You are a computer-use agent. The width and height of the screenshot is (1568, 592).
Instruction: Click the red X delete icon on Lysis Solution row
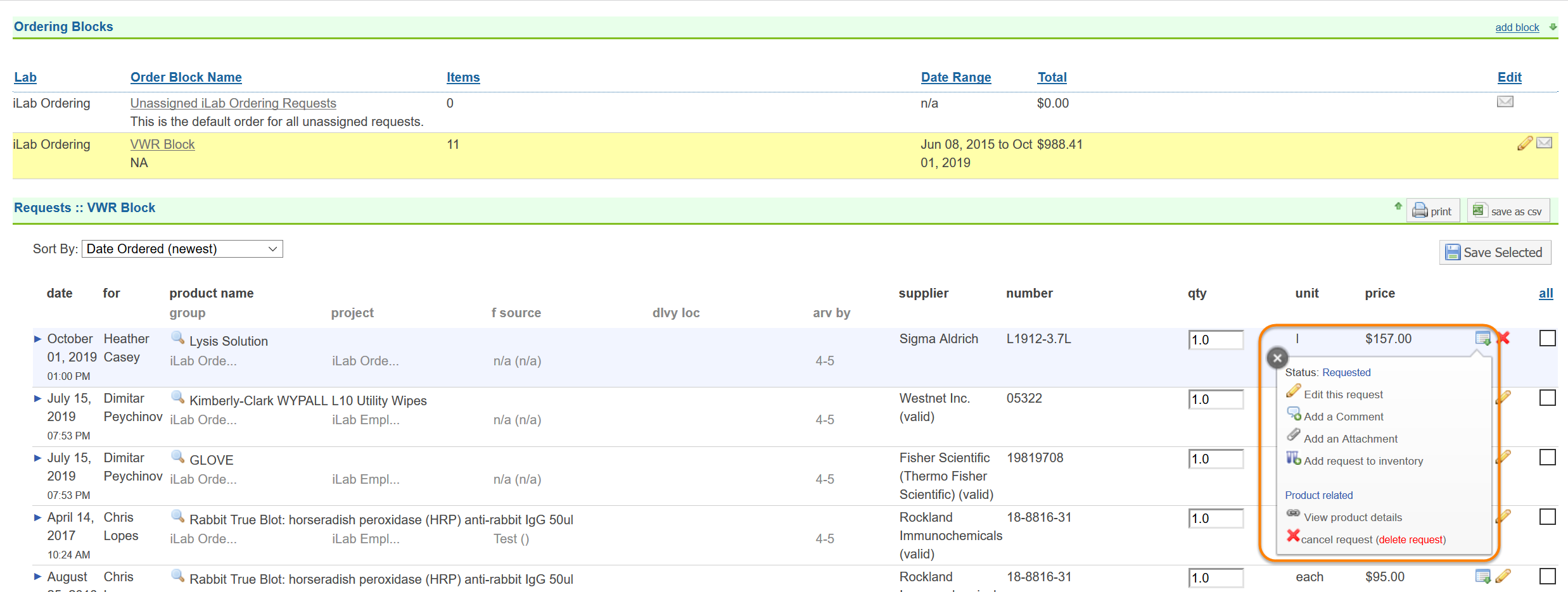[x=1503, y=339]
